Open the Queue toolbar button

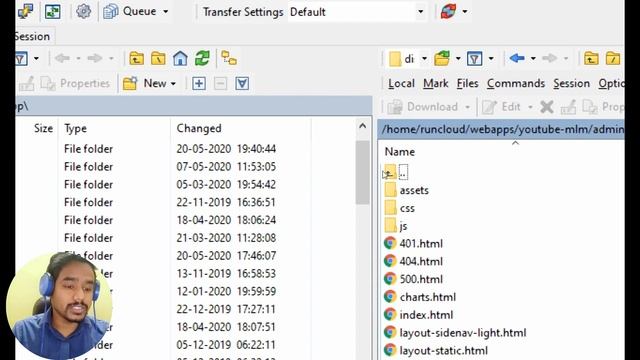tap(130, 11)
